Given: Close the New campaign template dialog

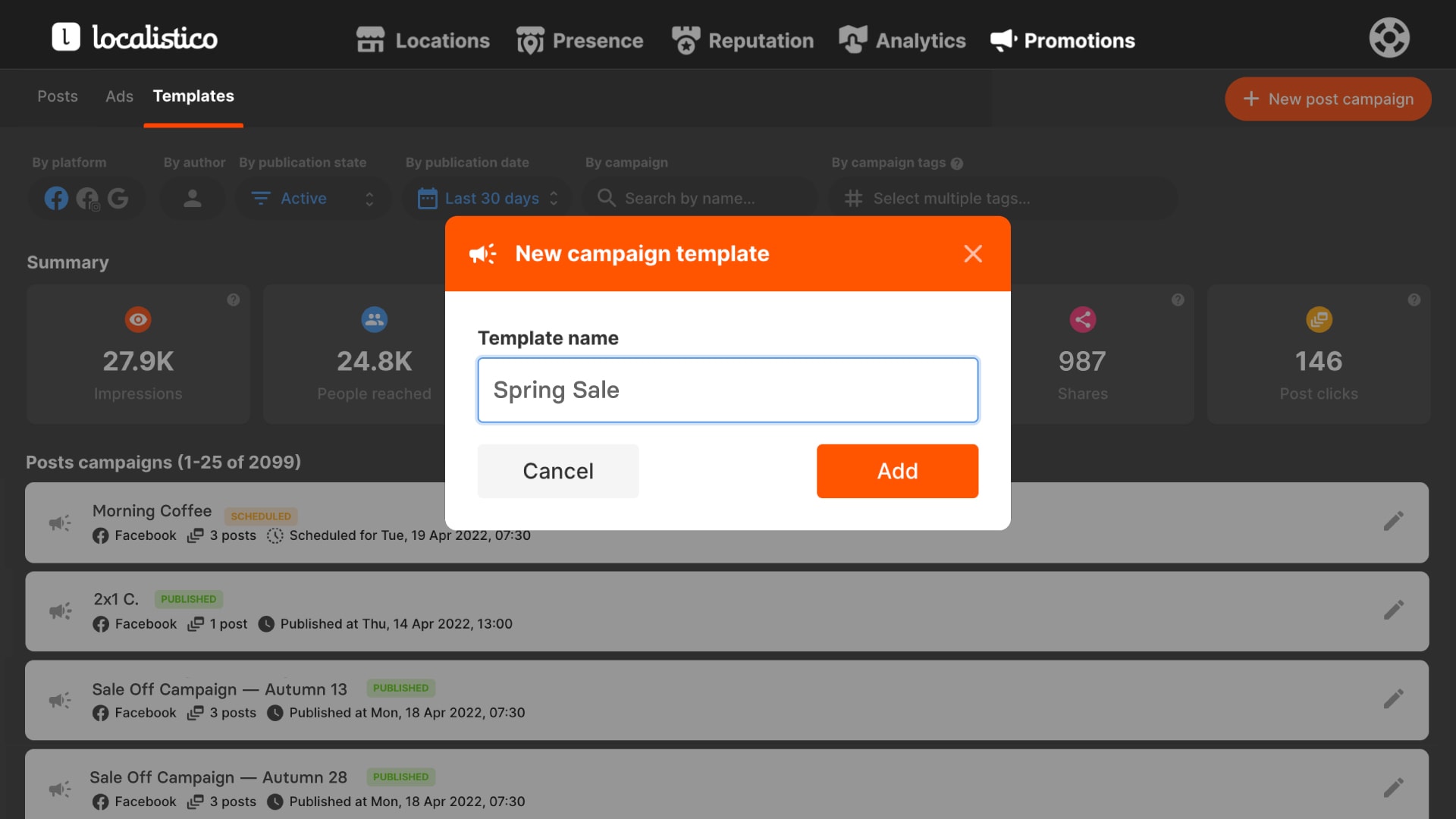Looking at the screenshot, I should coord(973,253).
